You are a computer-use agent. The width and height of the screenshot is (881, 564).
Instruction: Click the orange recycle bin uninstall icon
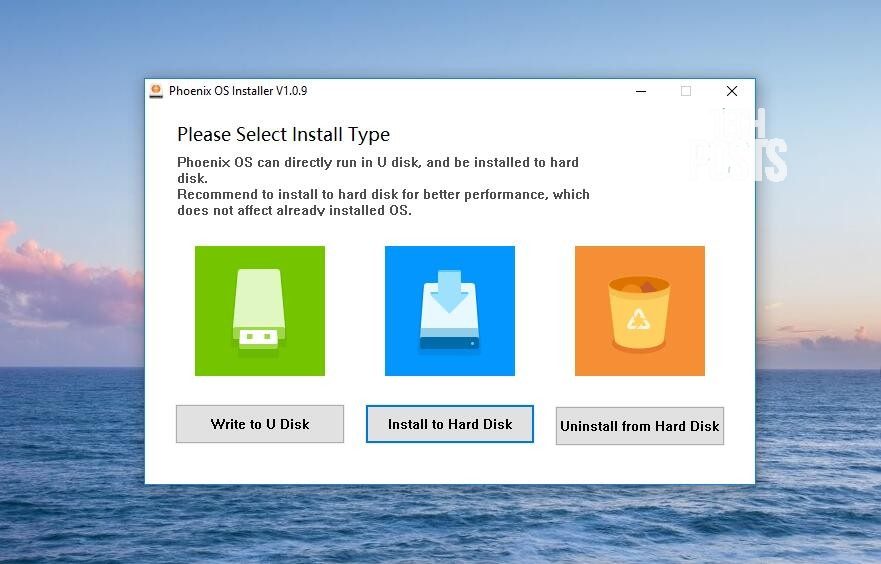(639, 311)
